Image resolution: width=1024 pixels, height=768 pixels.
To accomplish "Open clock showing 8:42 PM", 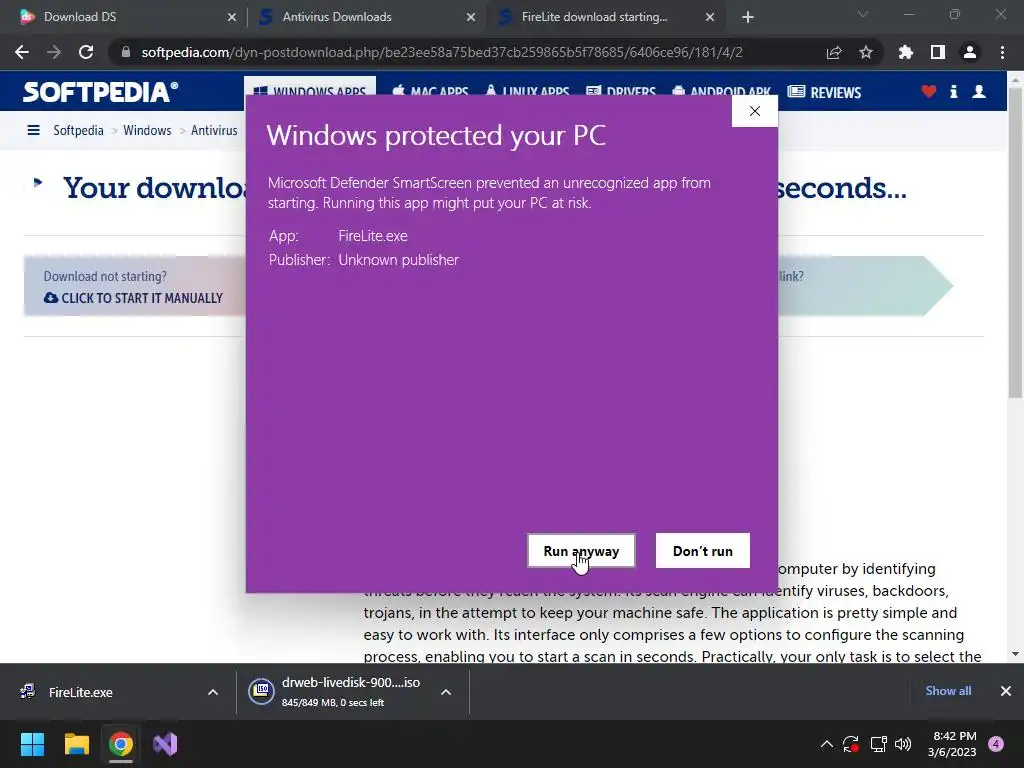I will coord(952,744).
